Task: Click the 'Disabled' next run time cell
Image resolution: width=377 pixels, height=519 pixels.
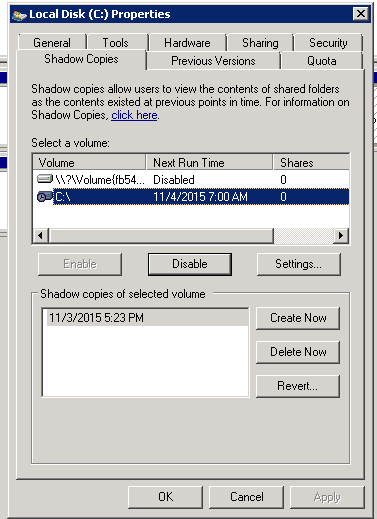Action: (174, 180)
